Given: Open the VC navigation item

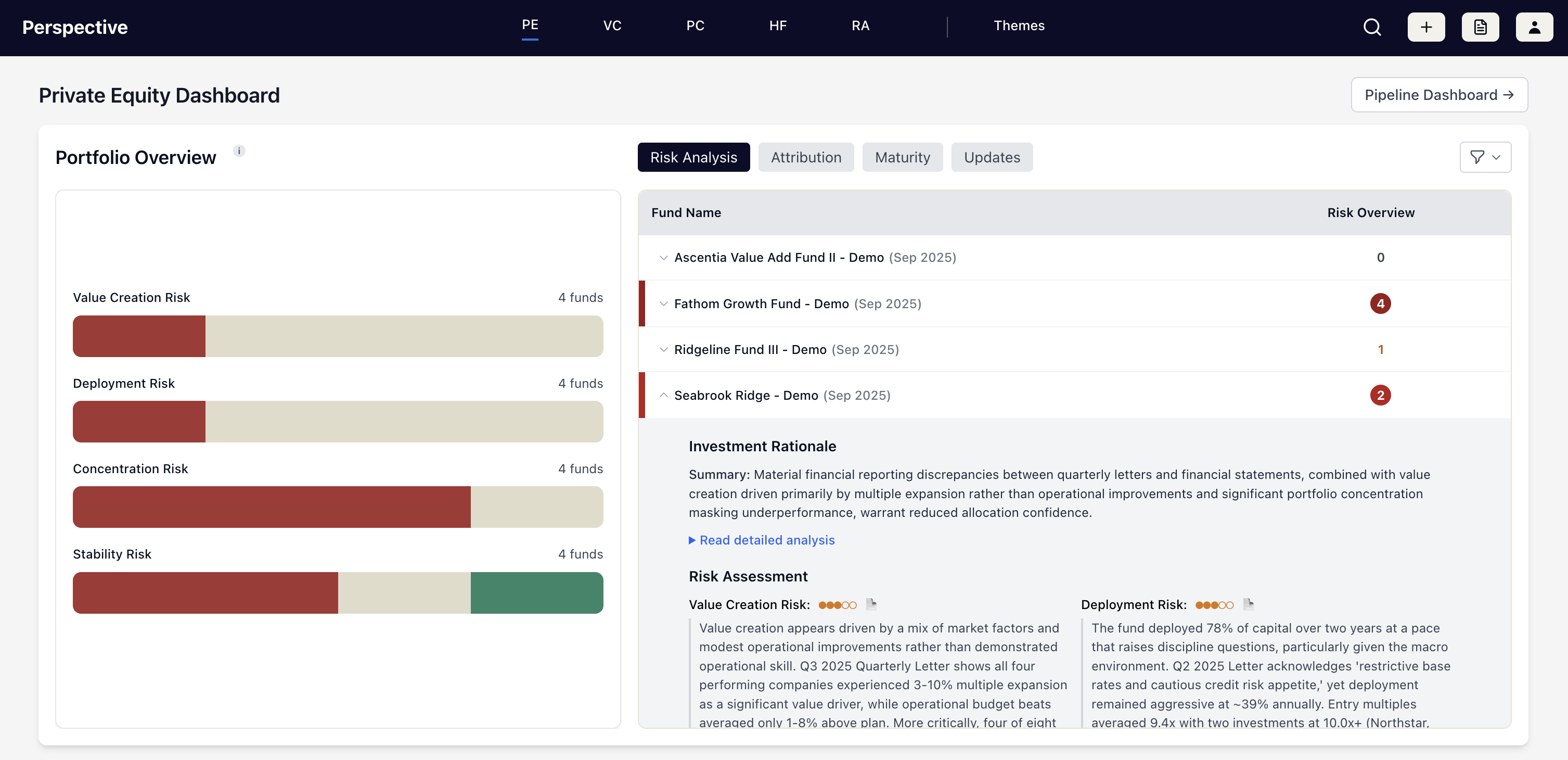Looking at the screenshot, I should (x=612, y=26).
